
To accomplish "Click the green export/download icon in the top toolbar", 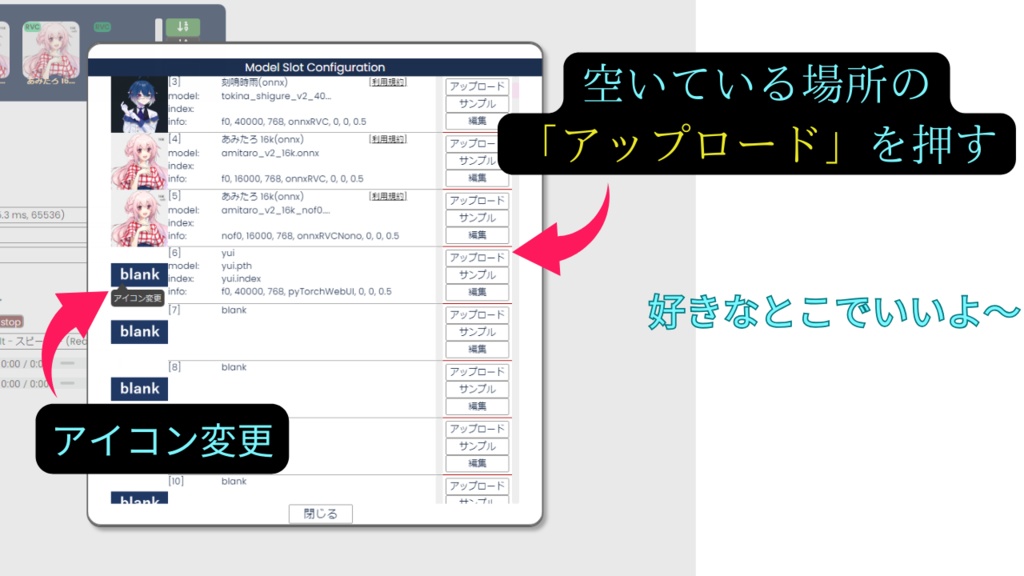I will tap(183, 28).
